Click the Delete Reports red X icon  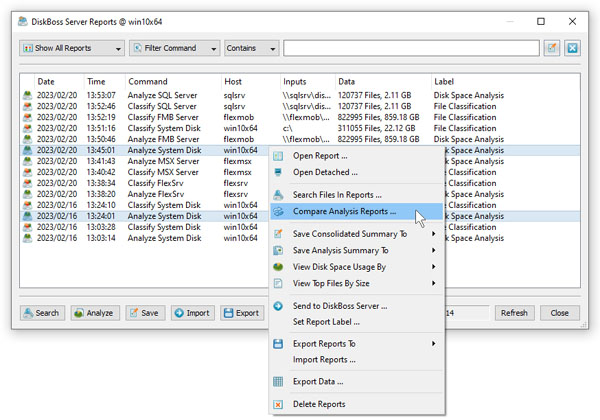pyautogui.click(x=278, y=404)
